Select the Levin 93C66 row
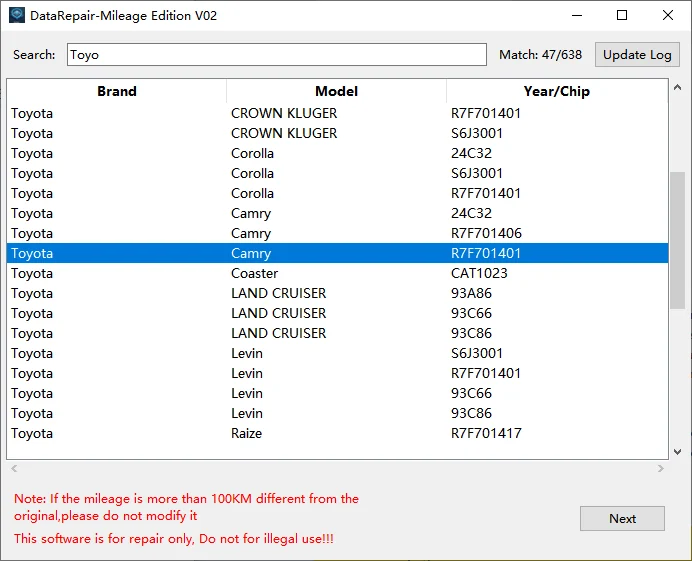This screenshot has width=692, height=561. click(x=337, y=393)
